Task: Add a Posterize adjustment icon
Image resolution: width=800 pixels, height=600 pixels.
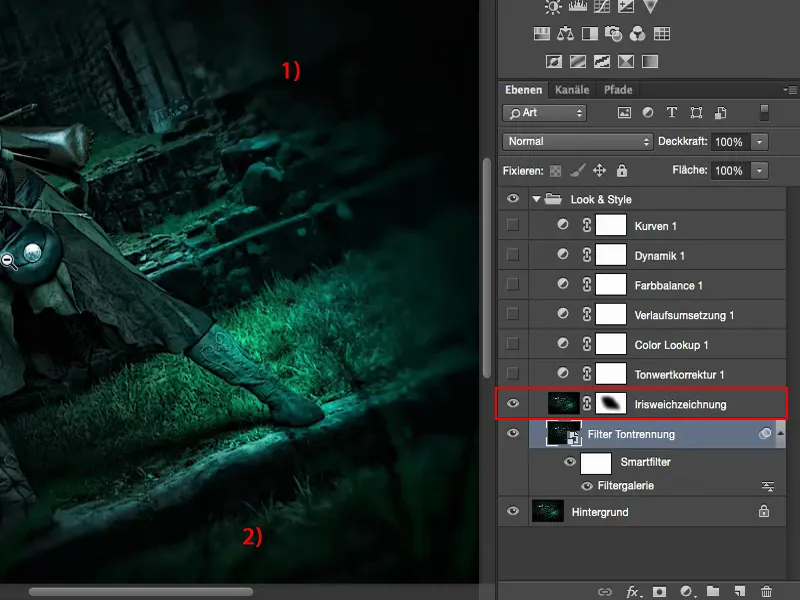Action: point(578,62)
